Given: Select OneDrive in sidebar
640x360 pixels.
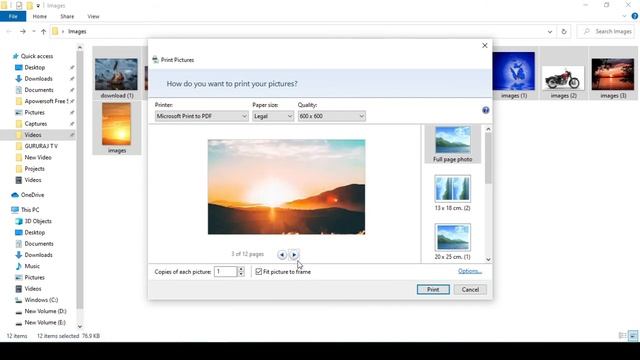Looking at the screenshot, I should point(32,195).
